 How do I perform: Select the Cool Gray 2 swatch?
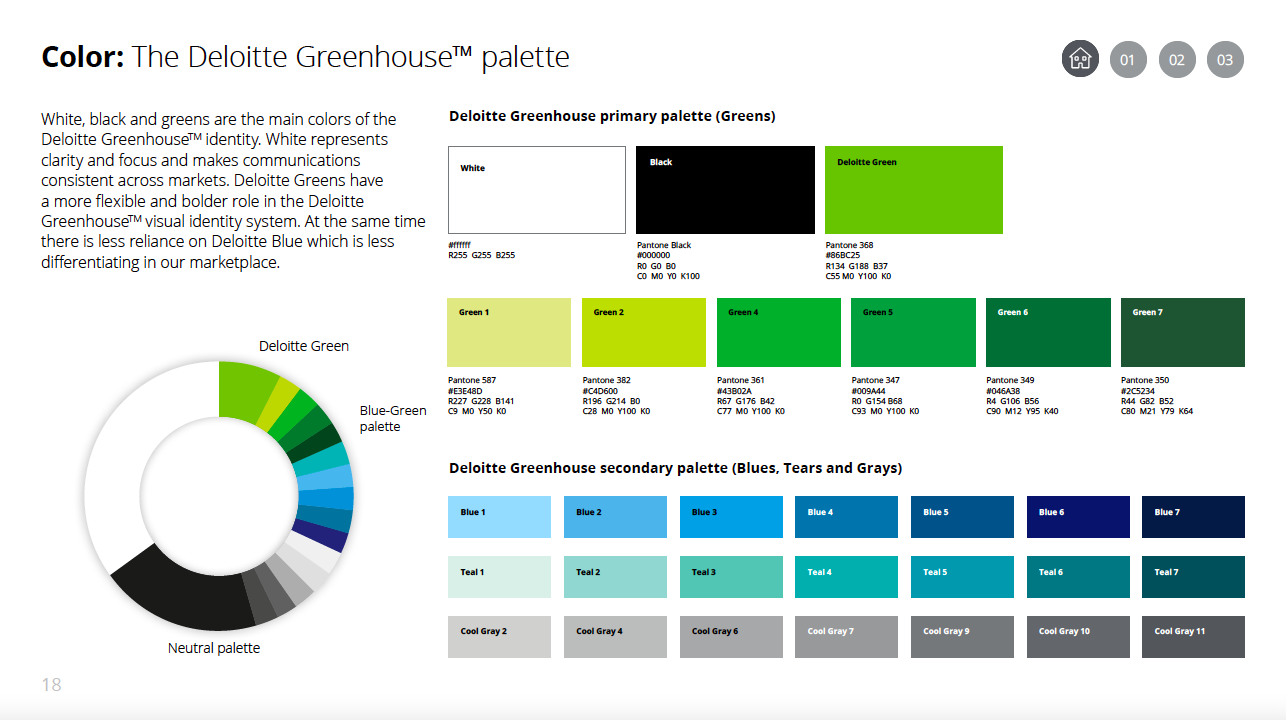point(499,637)
